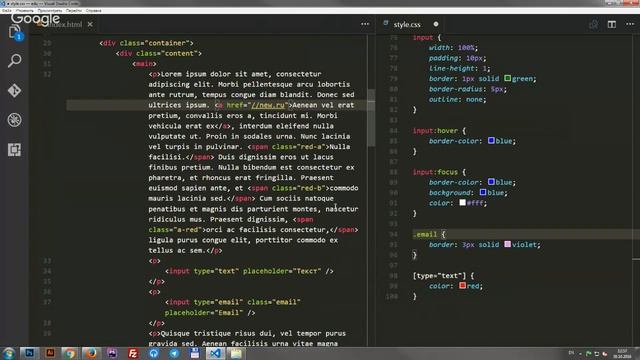Open more actions menu for style.css editor

click(630, 24)
